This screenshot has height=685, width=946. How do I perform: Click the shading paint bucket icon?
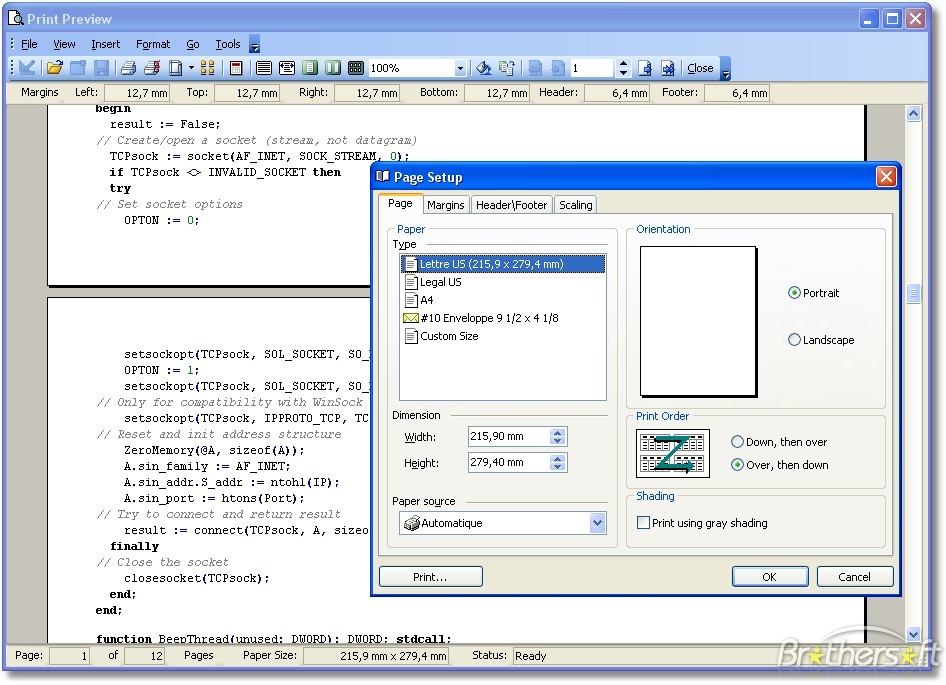point(484,68)
